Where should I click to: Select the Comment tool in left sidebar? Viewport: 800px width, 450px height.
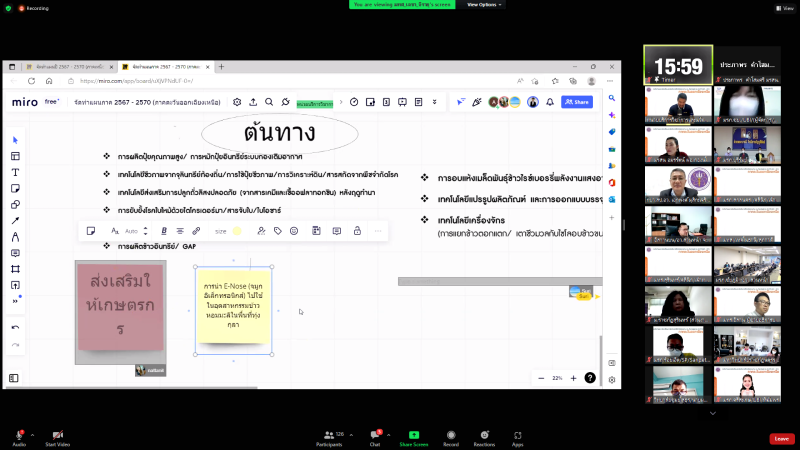[15, 253]
